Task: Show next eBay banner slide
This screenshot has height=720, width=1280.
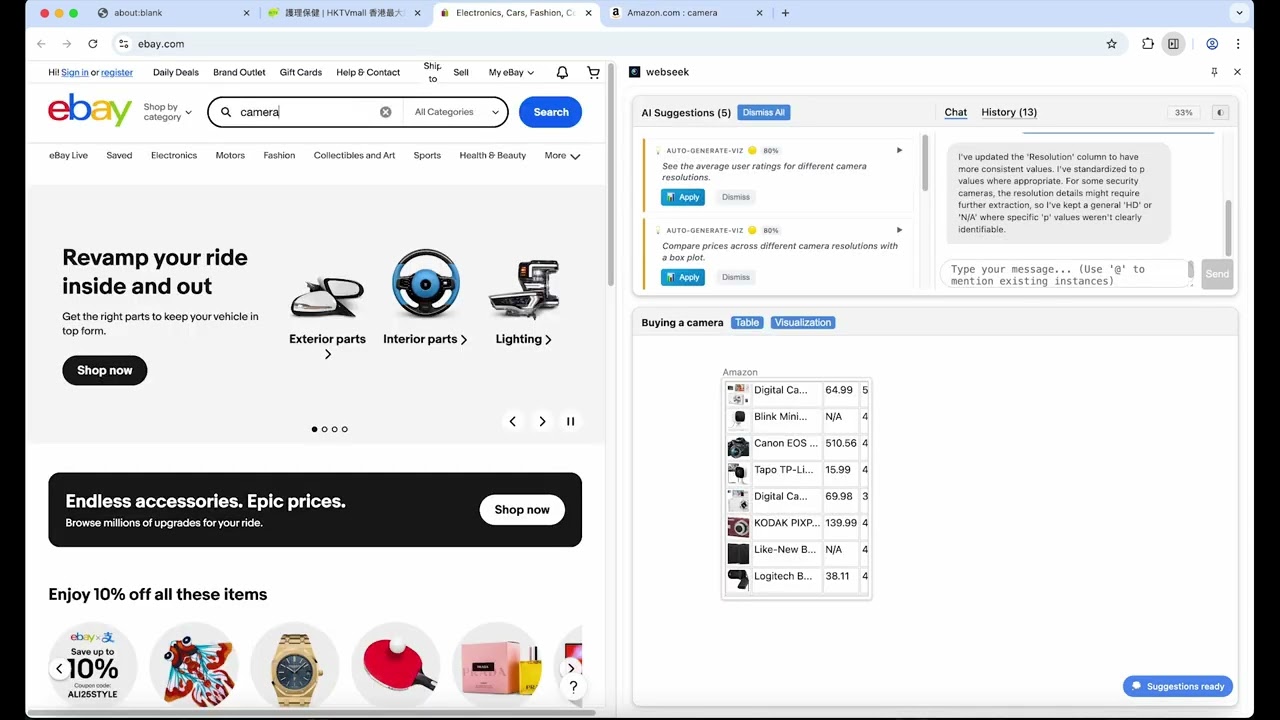Action: click(542, 422)
